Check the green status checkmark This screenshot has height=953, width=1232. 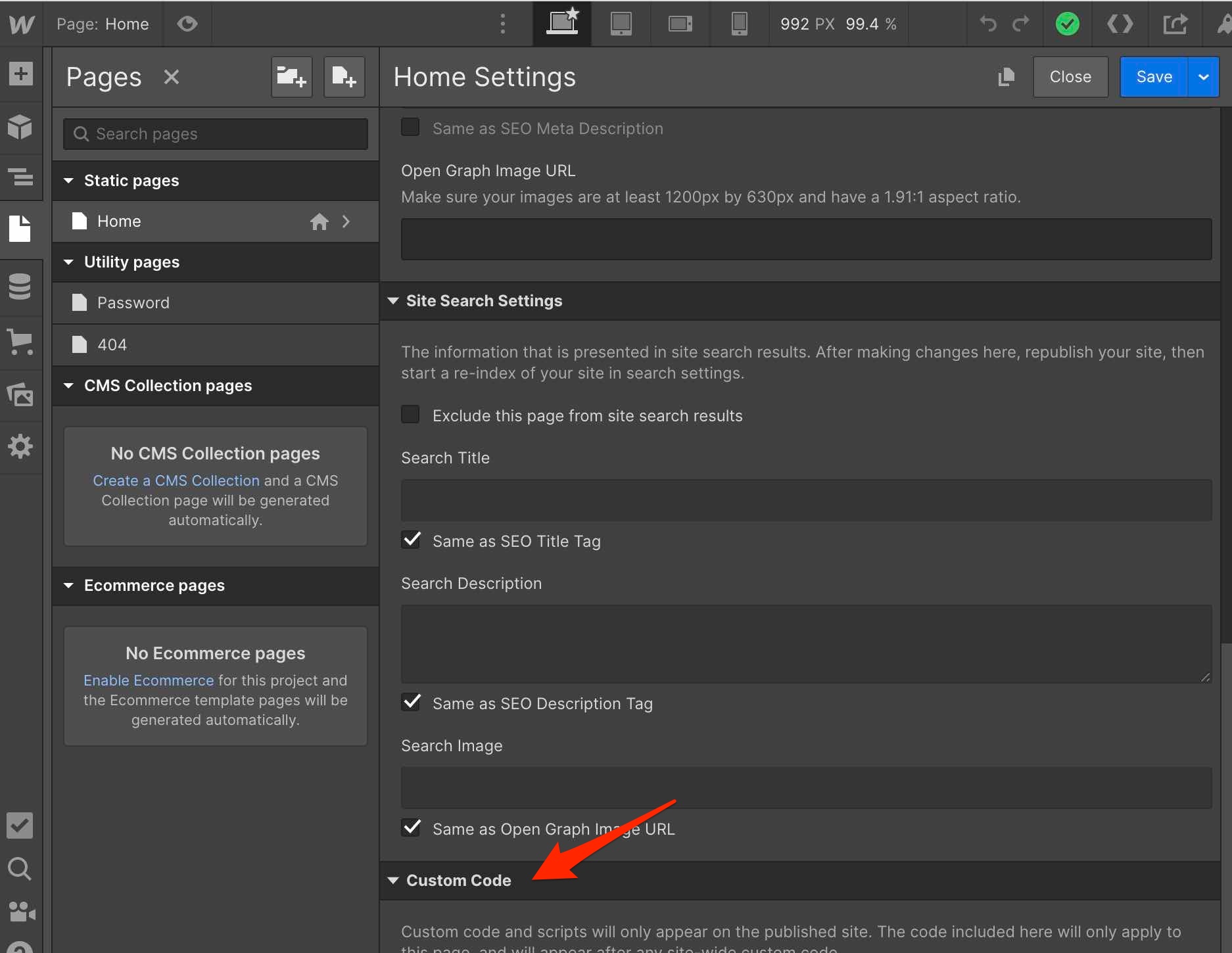tap(1067, 24)
